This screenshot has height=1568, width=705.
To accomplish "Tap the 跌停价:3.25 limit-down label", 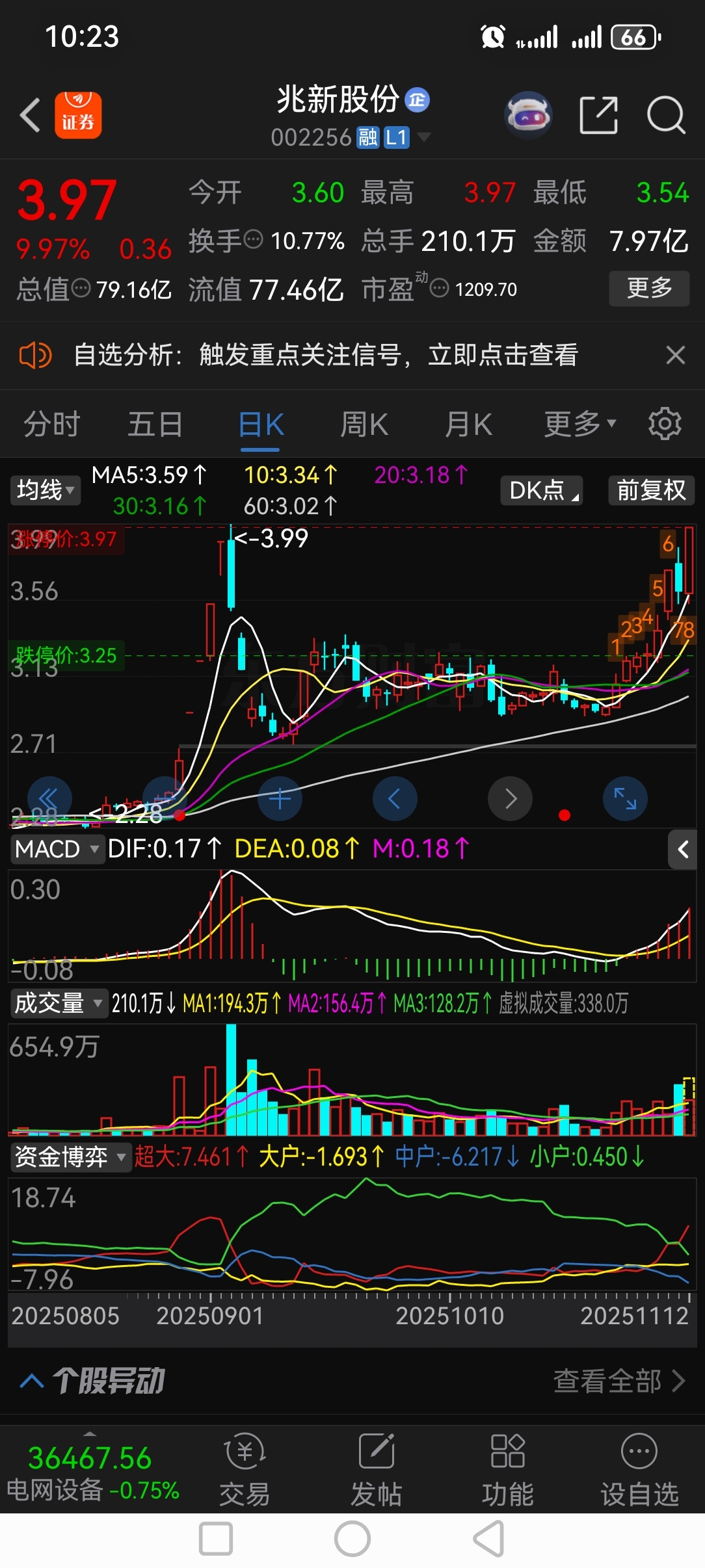I will point(66,655).
